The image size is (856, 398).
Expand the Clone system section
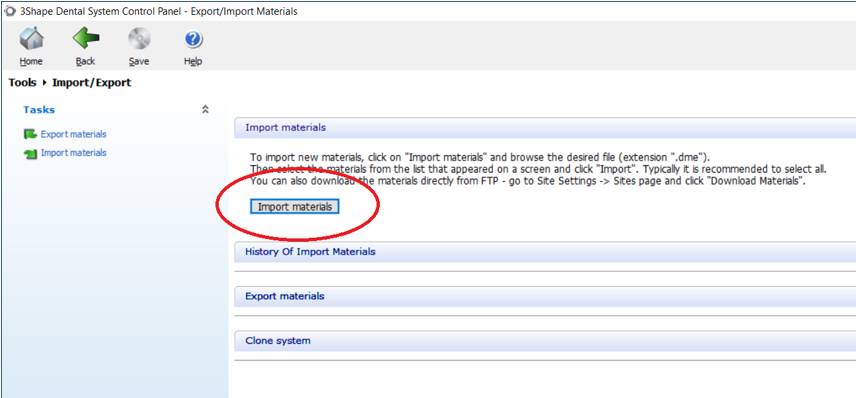pyautogui.click(x=545, y=341)
